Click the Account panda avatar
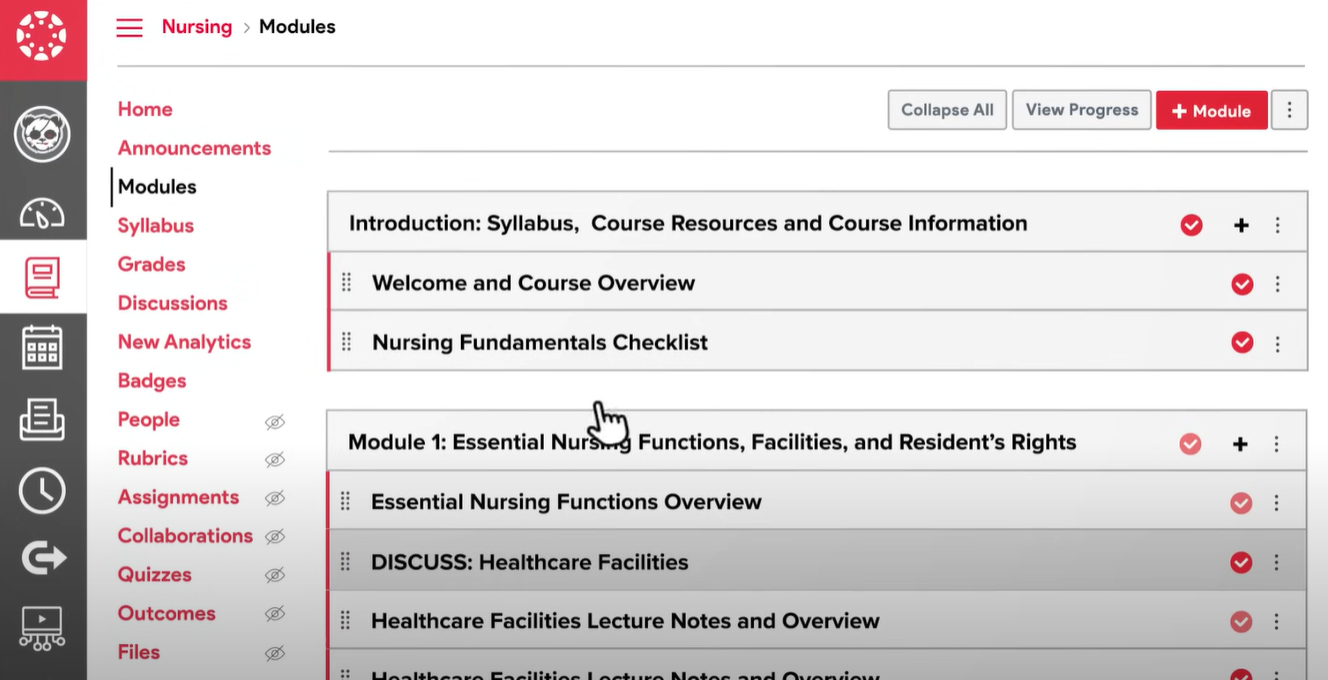This screenshot has height=680, width=1328. (x=42, y=134)
